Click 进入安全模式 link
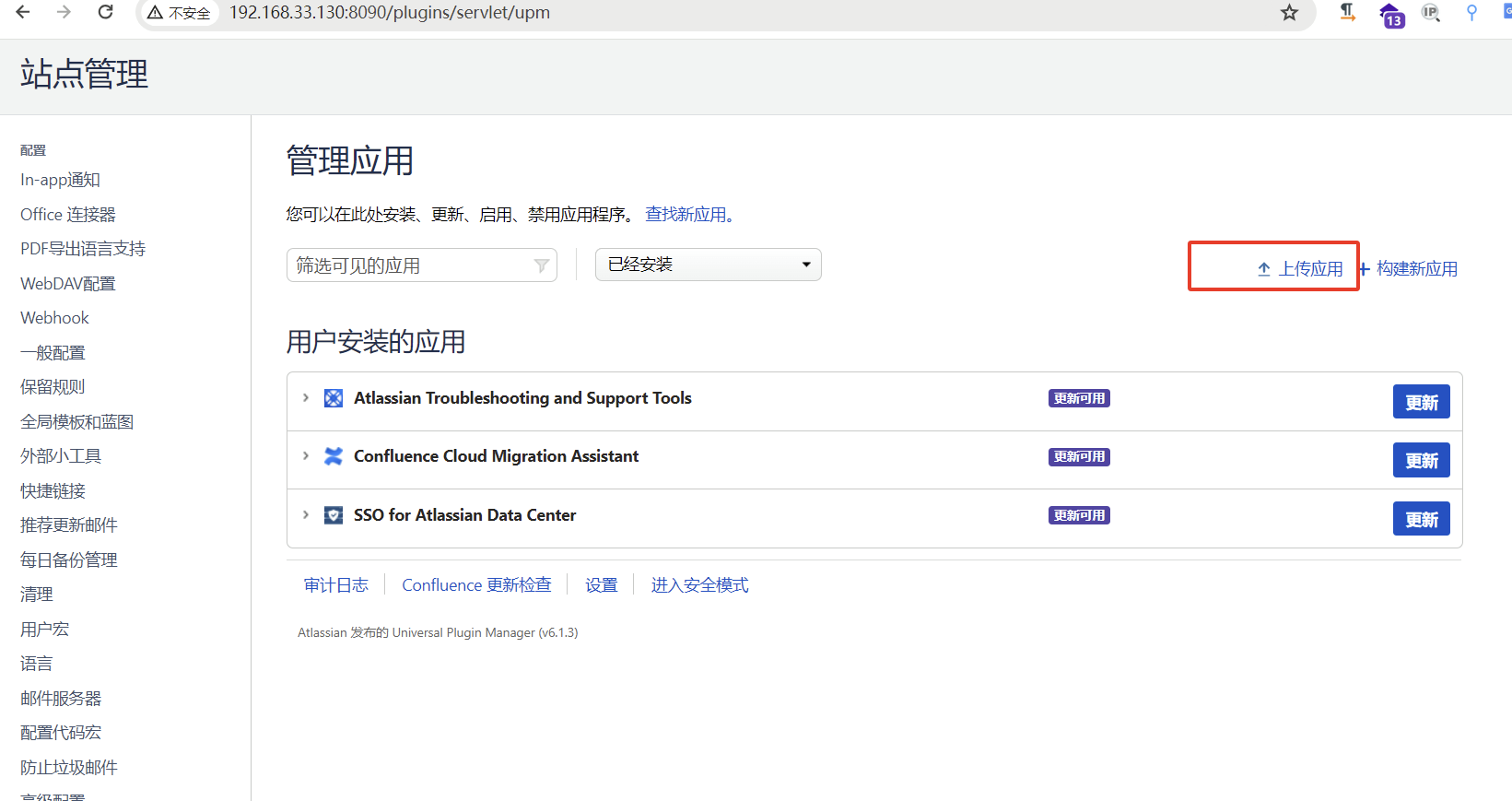Image resolution: width=1512 pixels, height=801 pixels. point(700,585)
